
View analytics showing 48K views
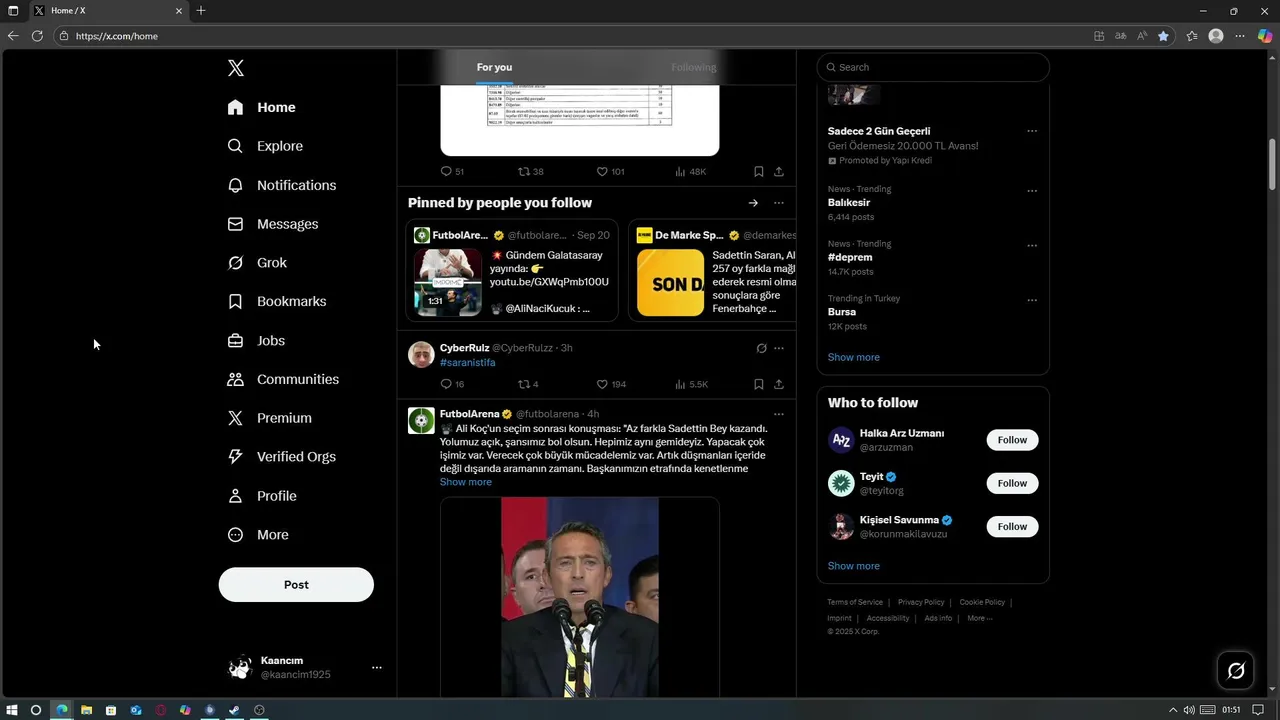[690, 172]
